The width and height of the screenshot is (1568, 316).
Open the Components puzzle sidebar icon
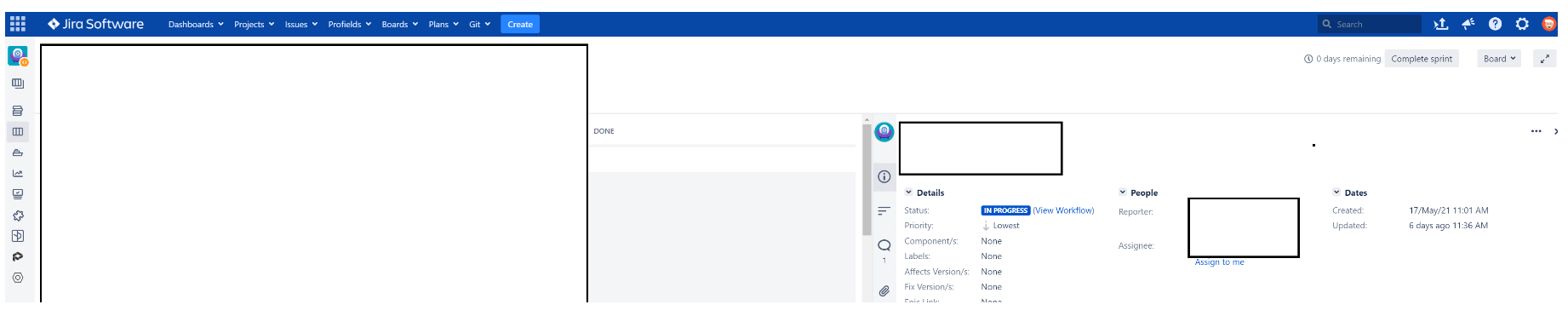(18, 215)
